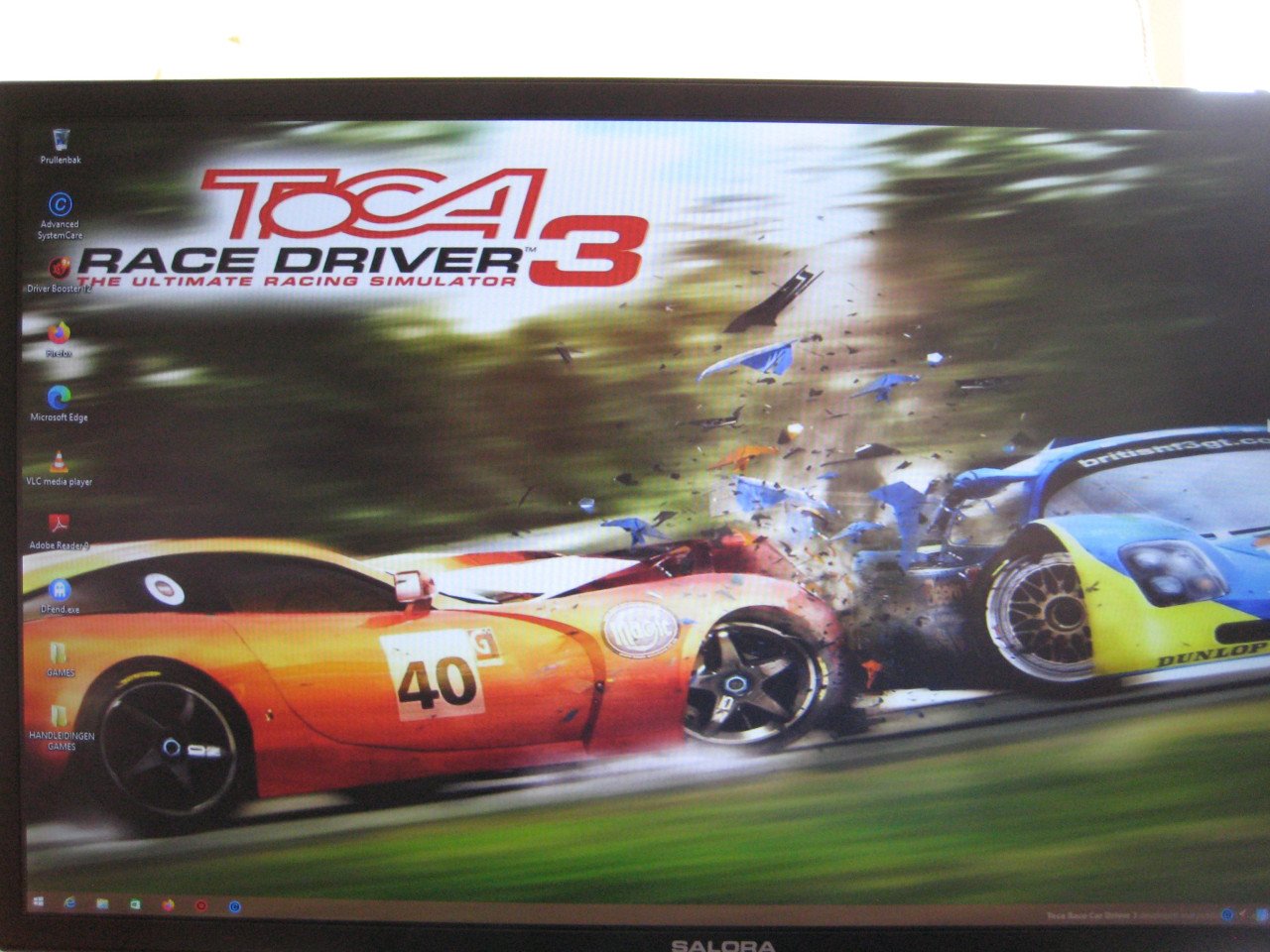
Task: Click the green app icon in taskbar
Action: [135, 904]
